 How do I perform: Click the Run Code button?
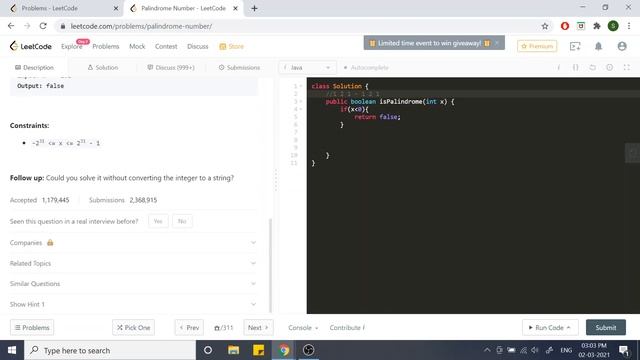(550, 327)
